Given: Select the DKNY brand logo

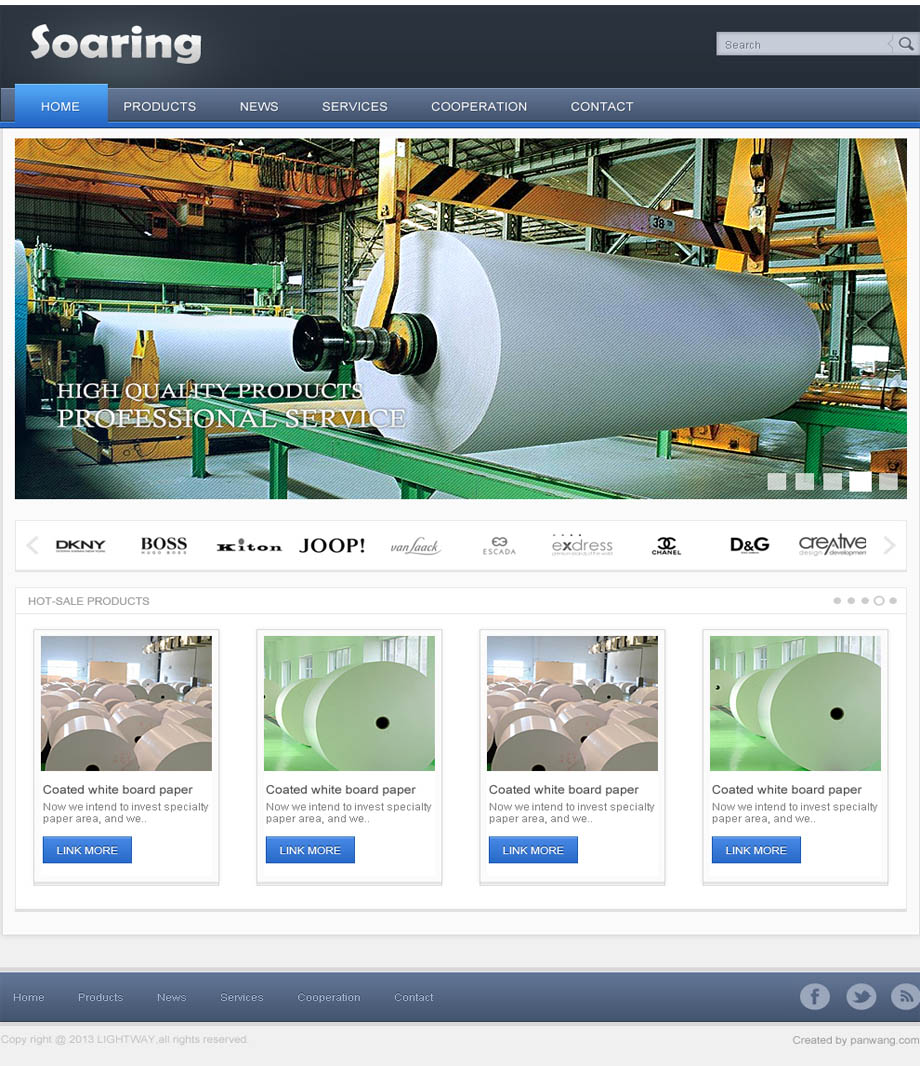Looking at the screenshot, I should click(81, 546).
